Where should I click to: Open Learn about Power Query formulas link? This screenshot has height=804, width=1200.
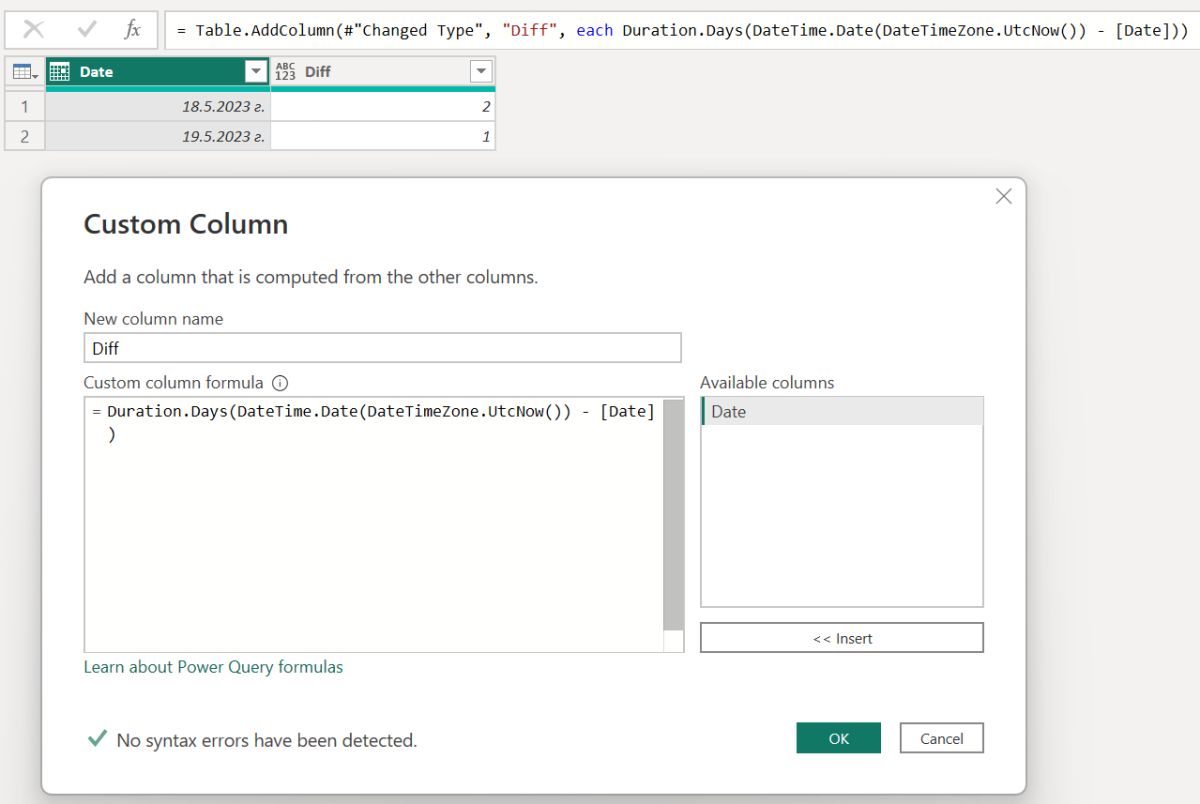tap(213, 667)
